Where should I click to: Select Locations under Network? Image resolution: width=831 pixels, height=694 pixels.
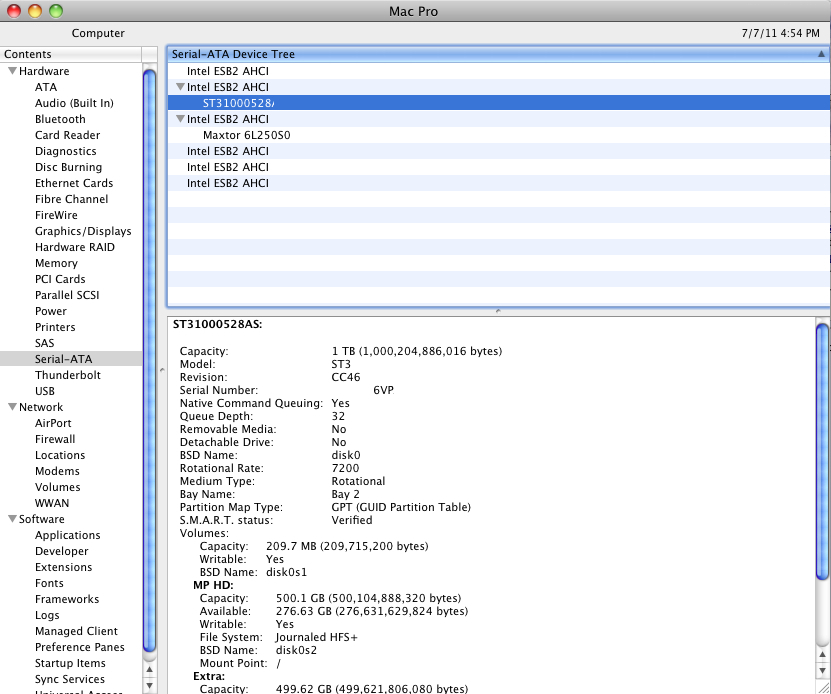point(60,455)
